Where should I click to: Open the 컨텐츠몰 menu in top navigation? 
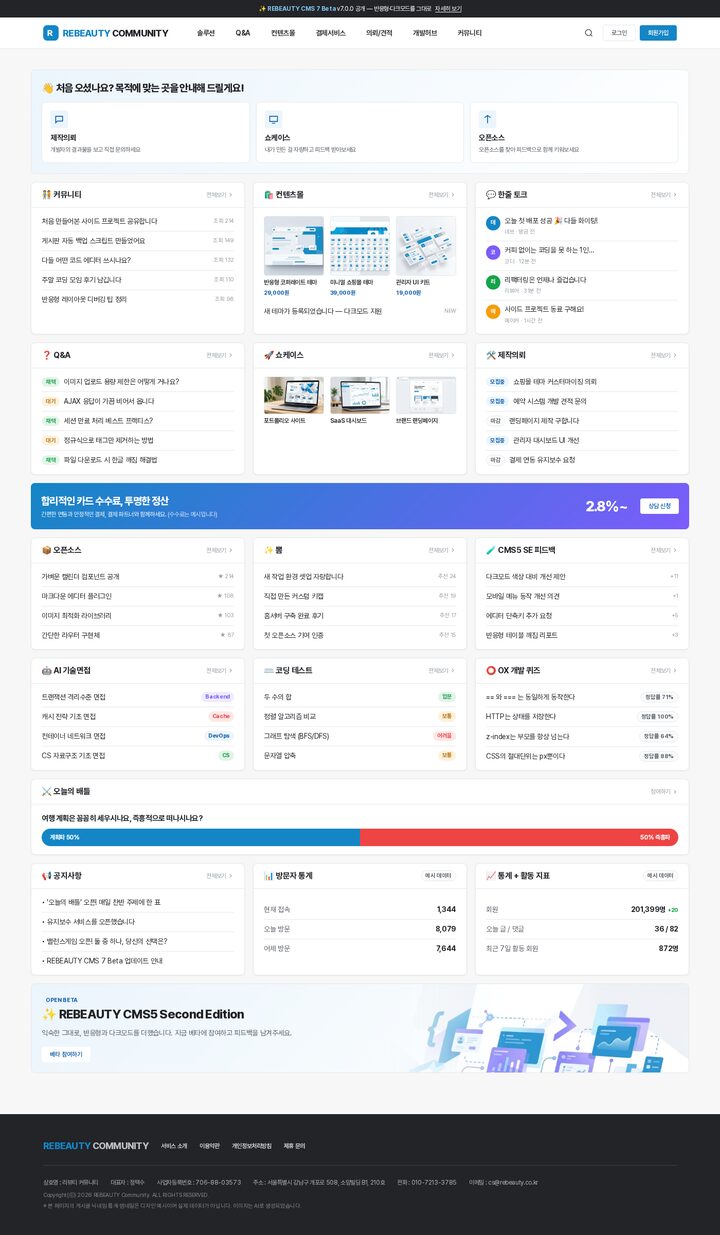283,33
